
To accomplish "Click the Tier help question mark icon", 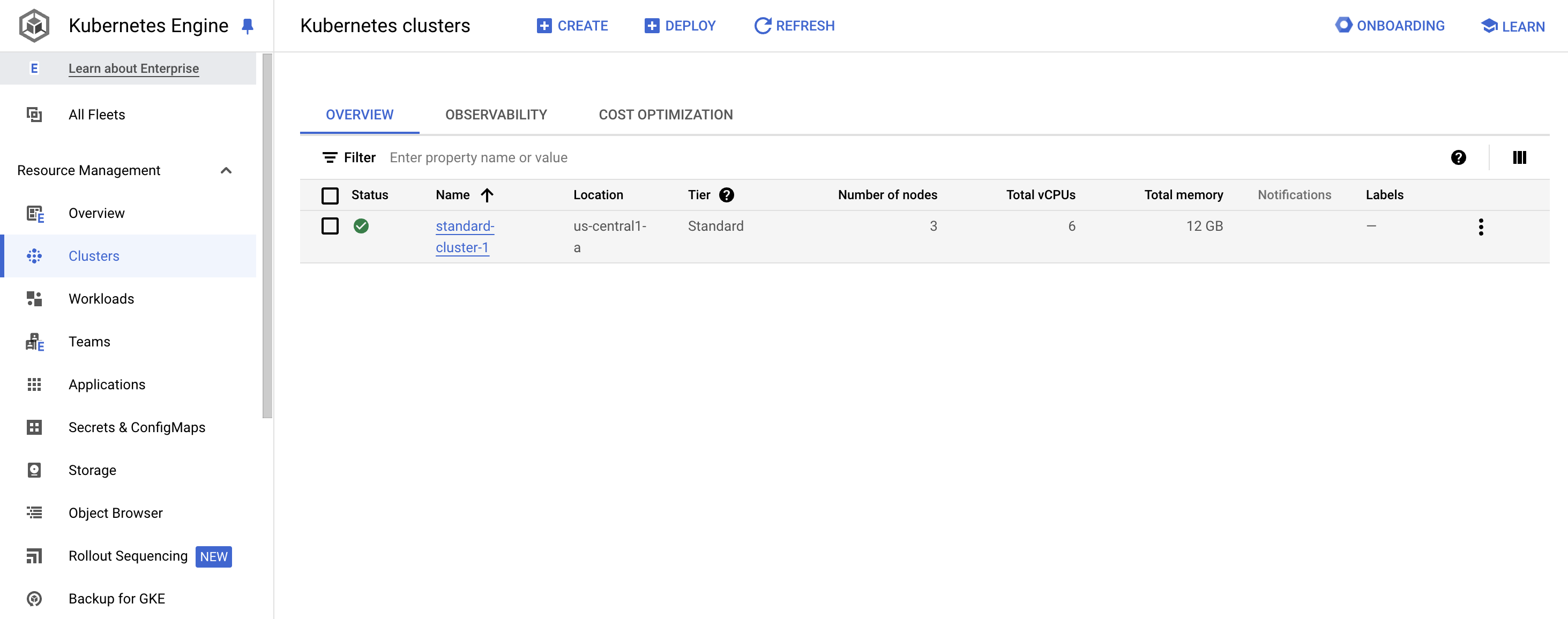I will tap(726, 194).
